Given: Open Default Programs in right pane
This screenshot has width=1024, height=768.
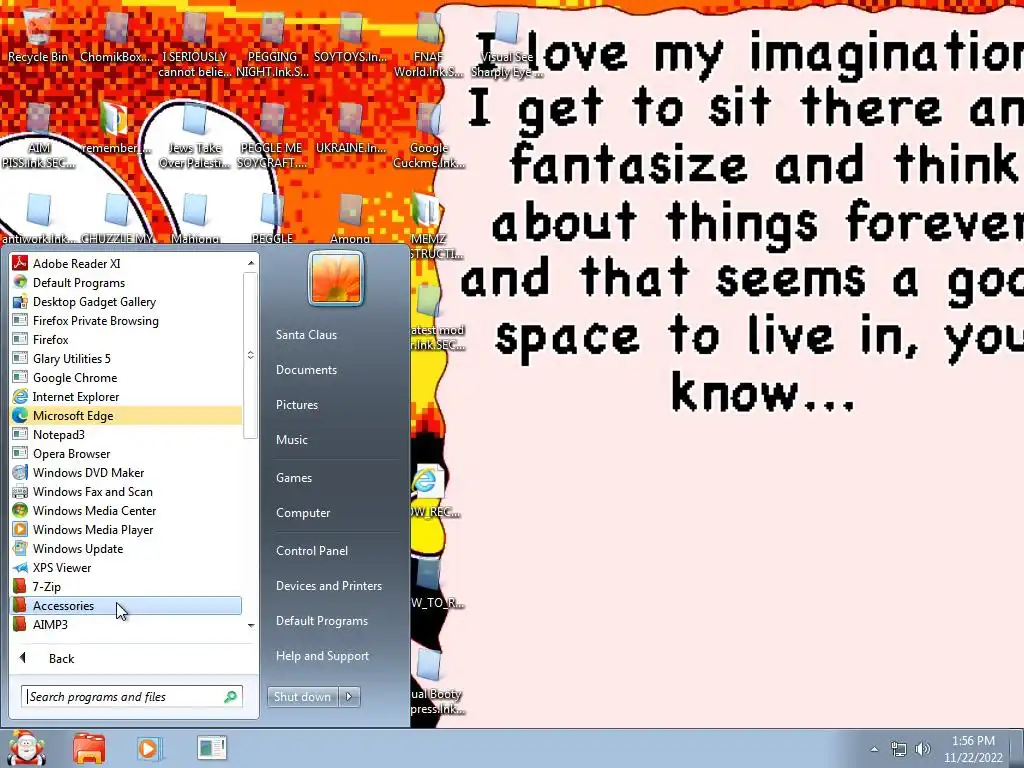Looking at the screenshot, I should click(x=322, y=621).
